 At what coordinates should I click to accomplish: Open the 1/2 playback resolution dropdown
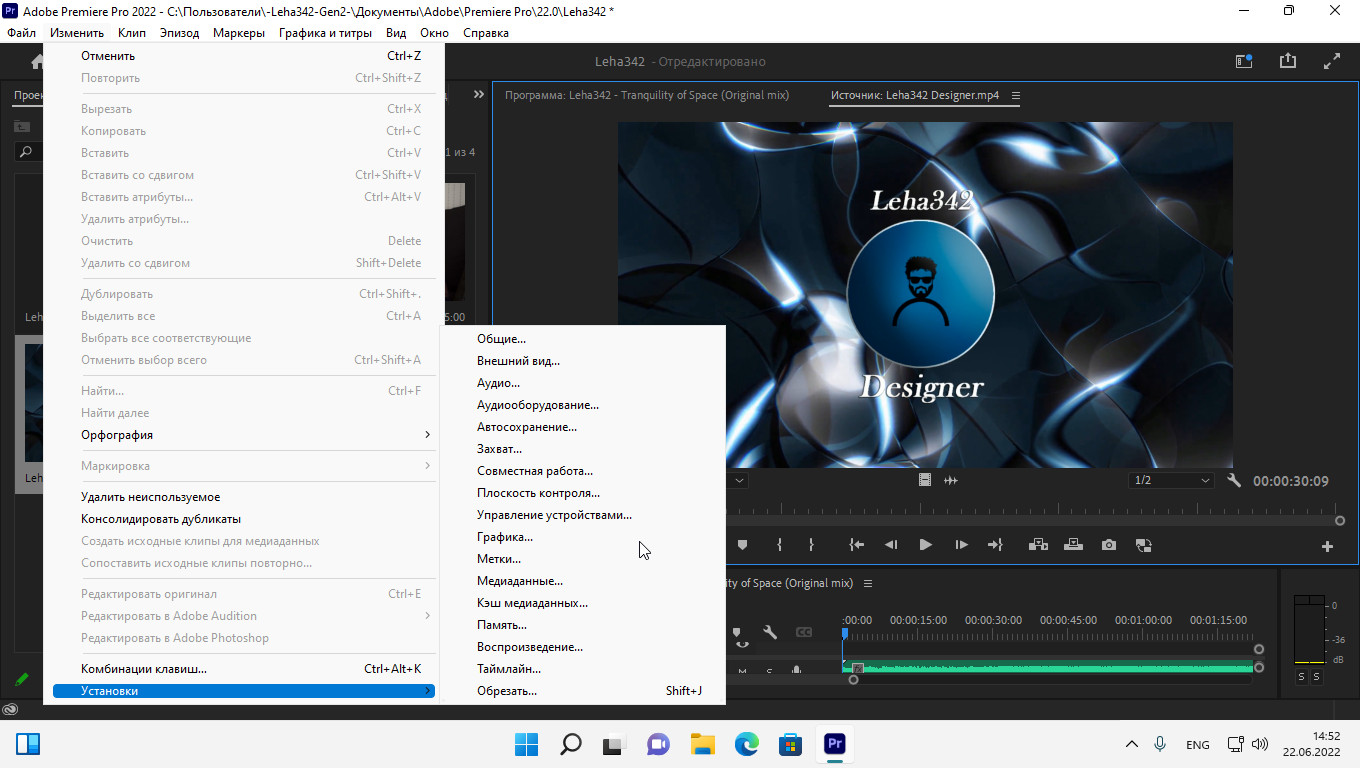[1171, 481]
